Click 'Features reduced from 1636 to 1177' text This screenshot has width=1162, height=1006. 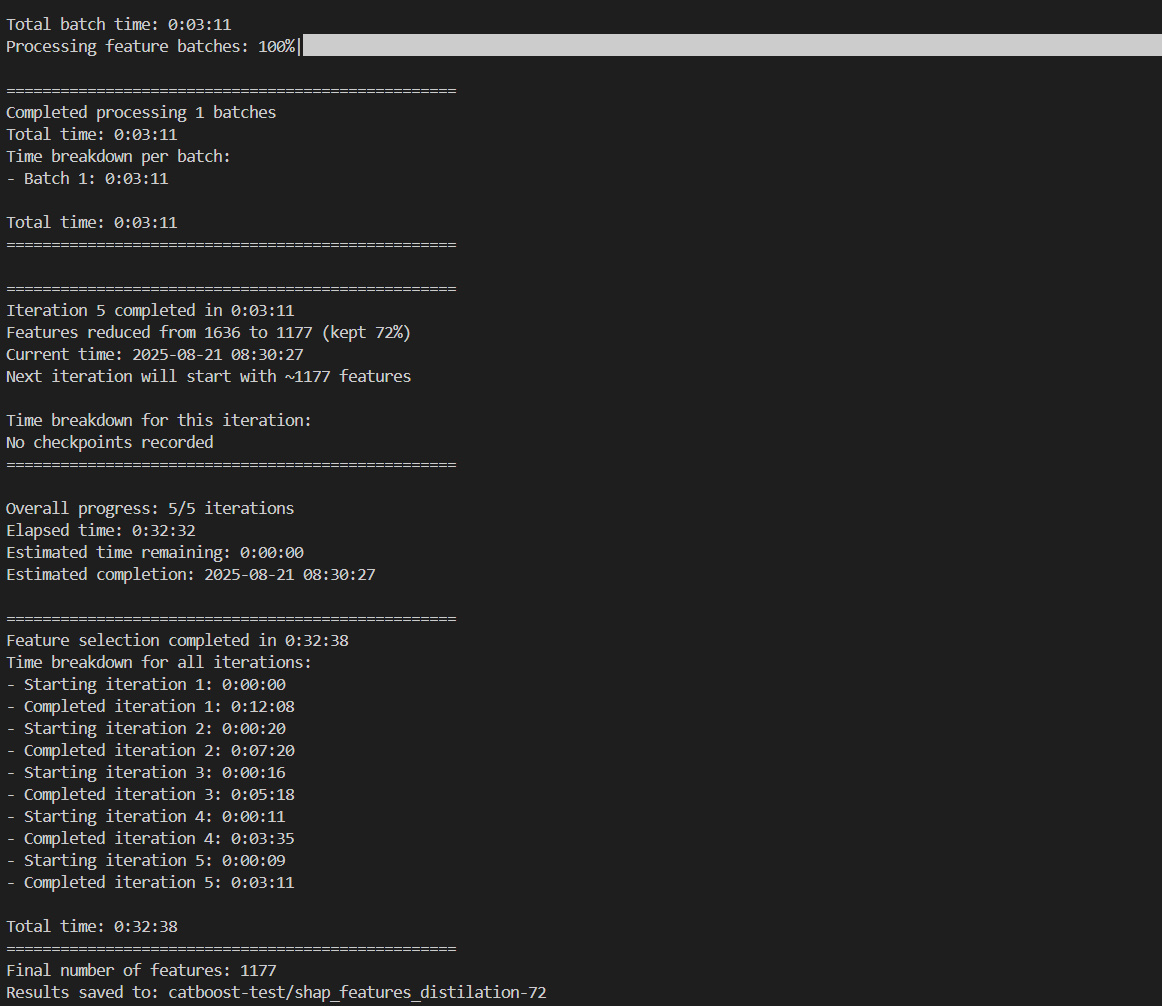tap(208, 332)
